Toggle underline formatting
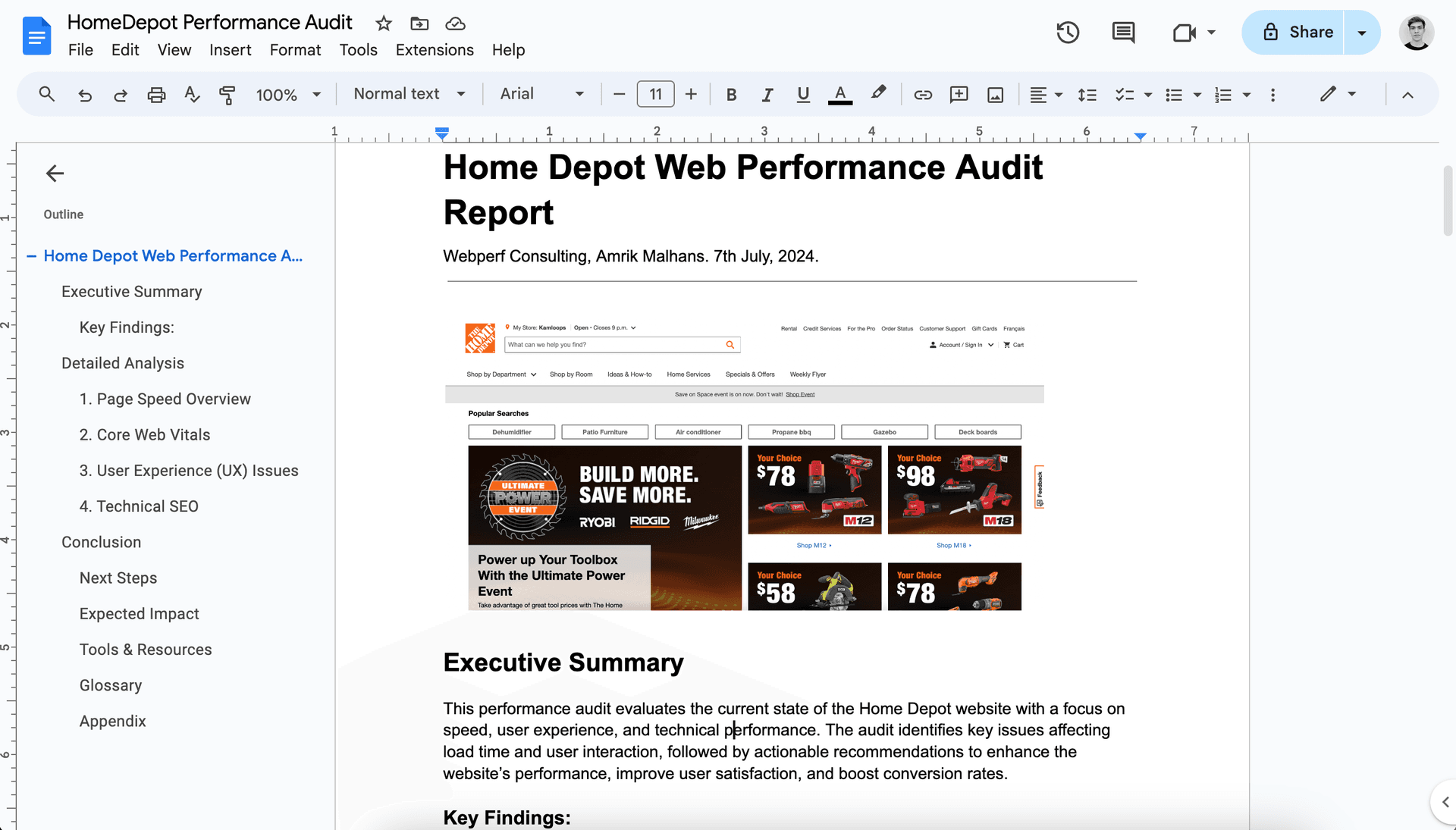1456x830 pixels. point(803,95)
